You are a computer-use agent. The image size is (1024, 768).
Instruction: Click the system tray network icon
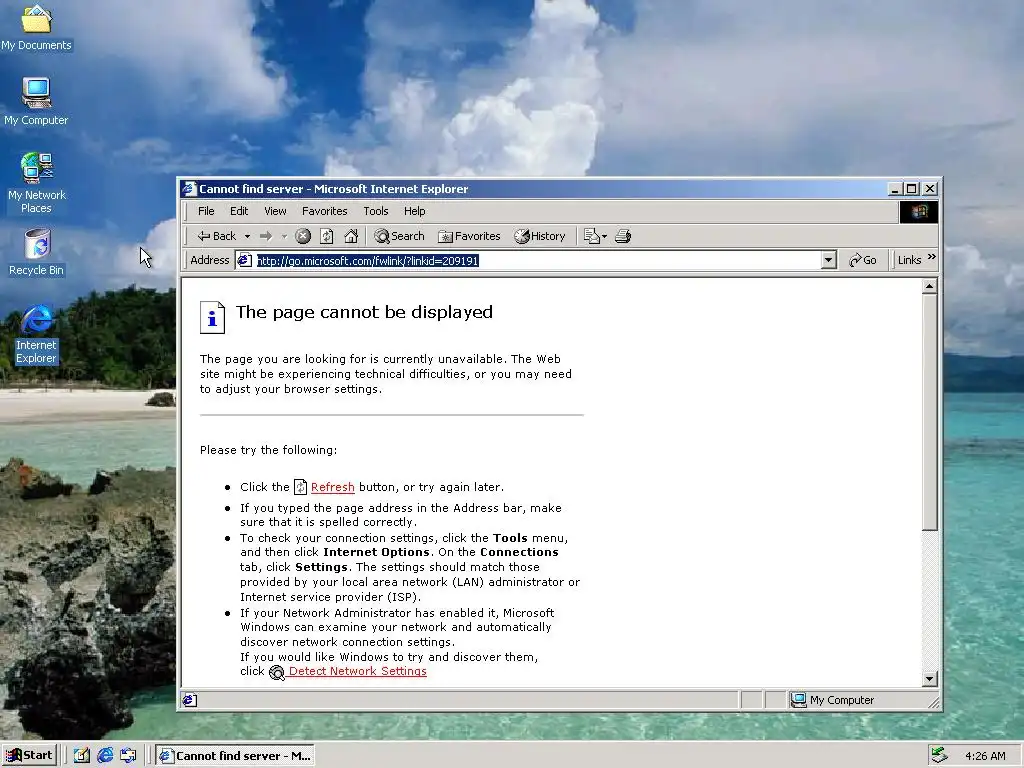[939, 756]
